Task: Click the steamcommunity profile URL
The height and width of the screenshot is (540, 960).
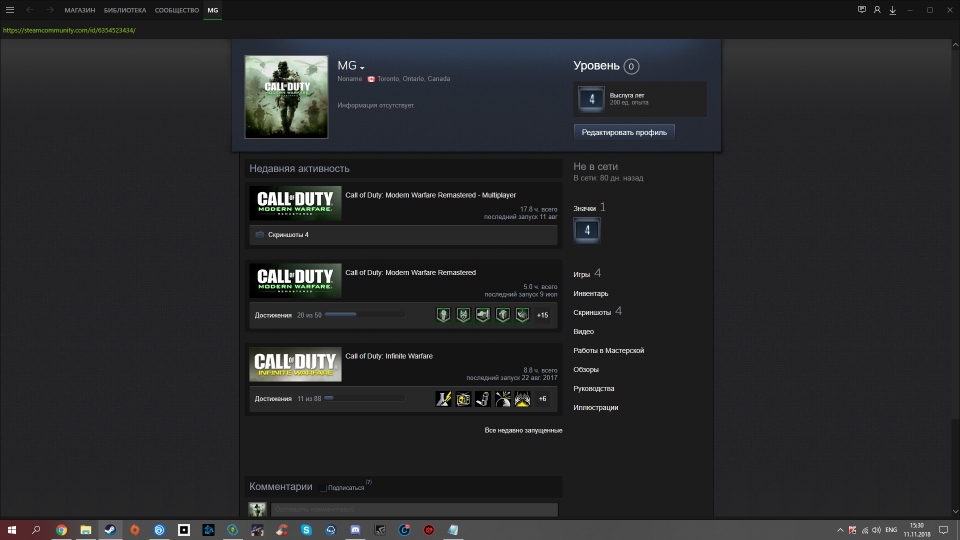Action: tap(69, 30)
